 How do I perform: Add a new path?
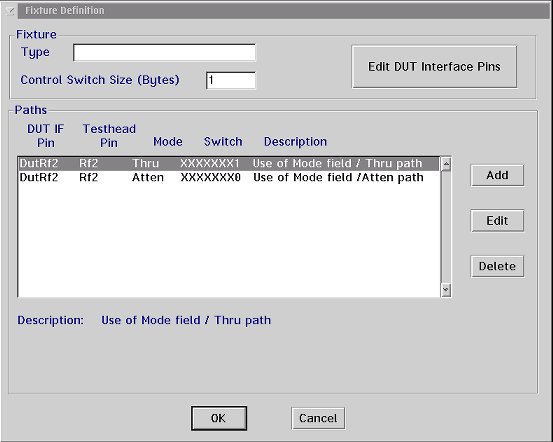(x=497, y=175)
